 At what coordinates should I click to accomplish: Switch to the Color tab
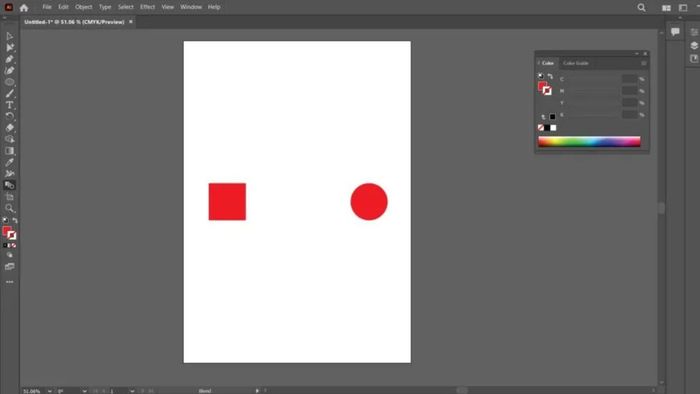(x=547, y=63)
